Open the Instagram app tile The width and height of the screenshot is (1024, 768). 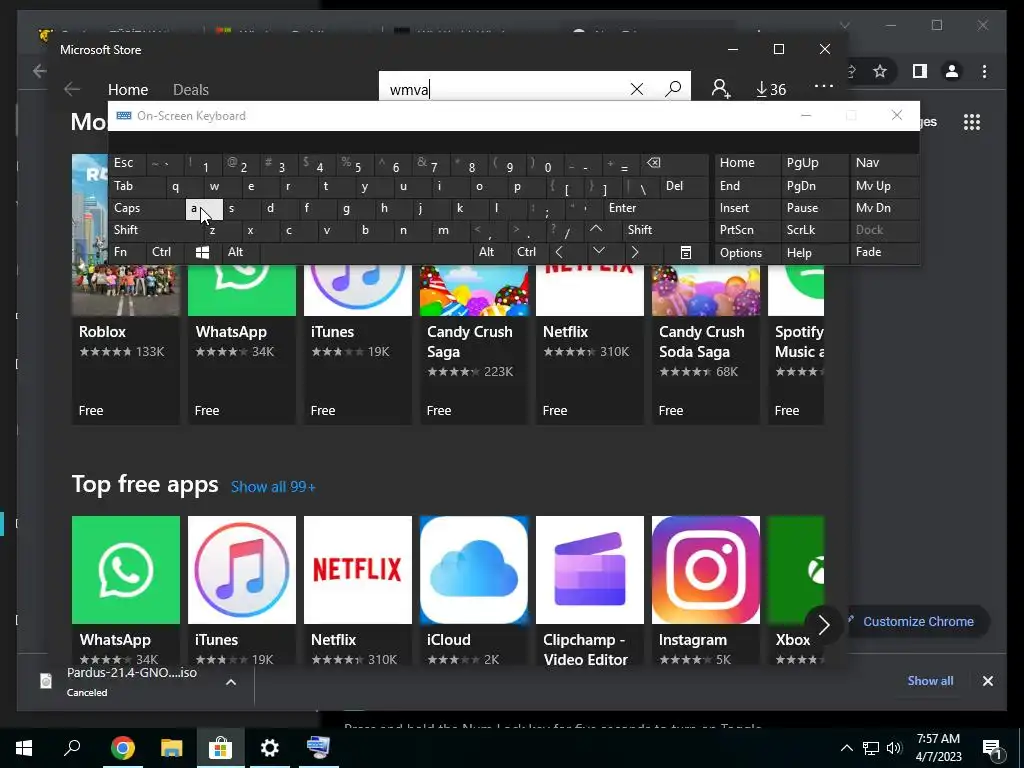[705, 590]
